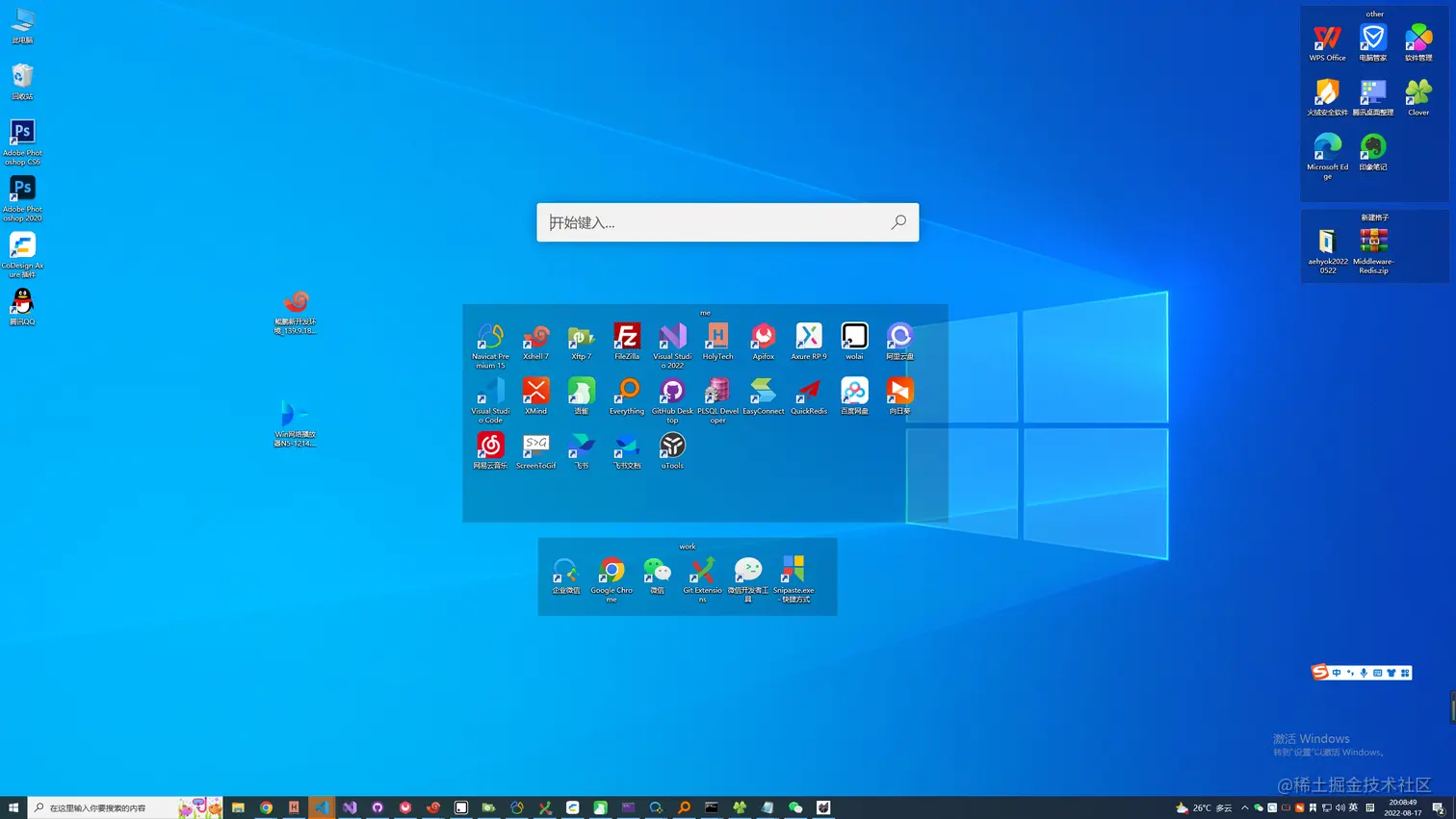Open Baidu Netdisk shortcut
Image resolution: width=1456 pixels, height=819 pixels.
coord(854,396)
